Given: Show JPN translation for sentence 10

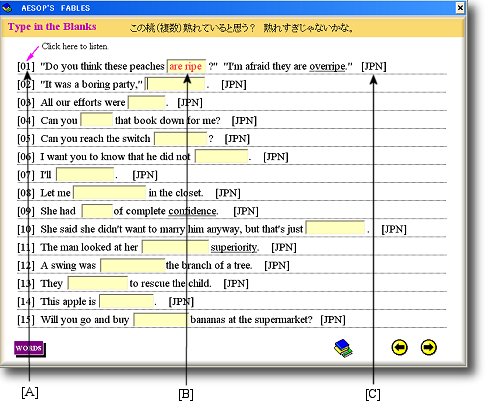Looking at the screenshot, I should (x=394, y=229).
